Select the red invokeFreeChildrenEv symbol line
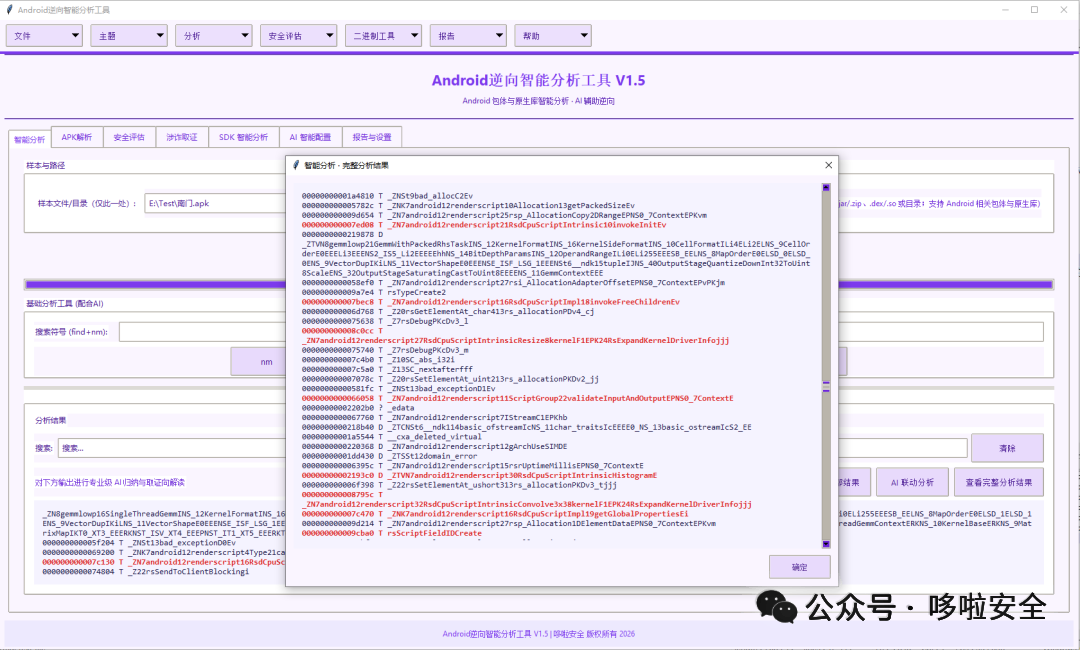The height and width of the screenshot is (650, 1080). click(490, 302)
